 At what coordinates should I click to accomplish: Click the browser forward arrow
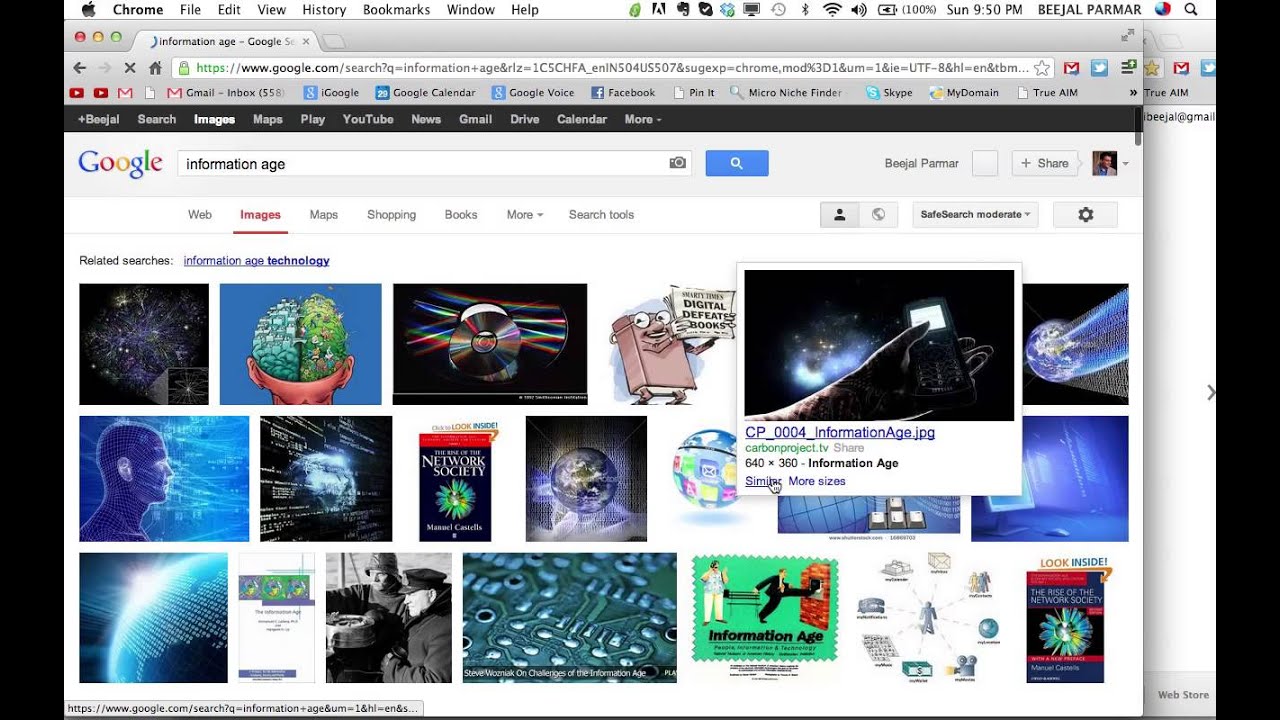pyautogui.click(x=105, y=68)
